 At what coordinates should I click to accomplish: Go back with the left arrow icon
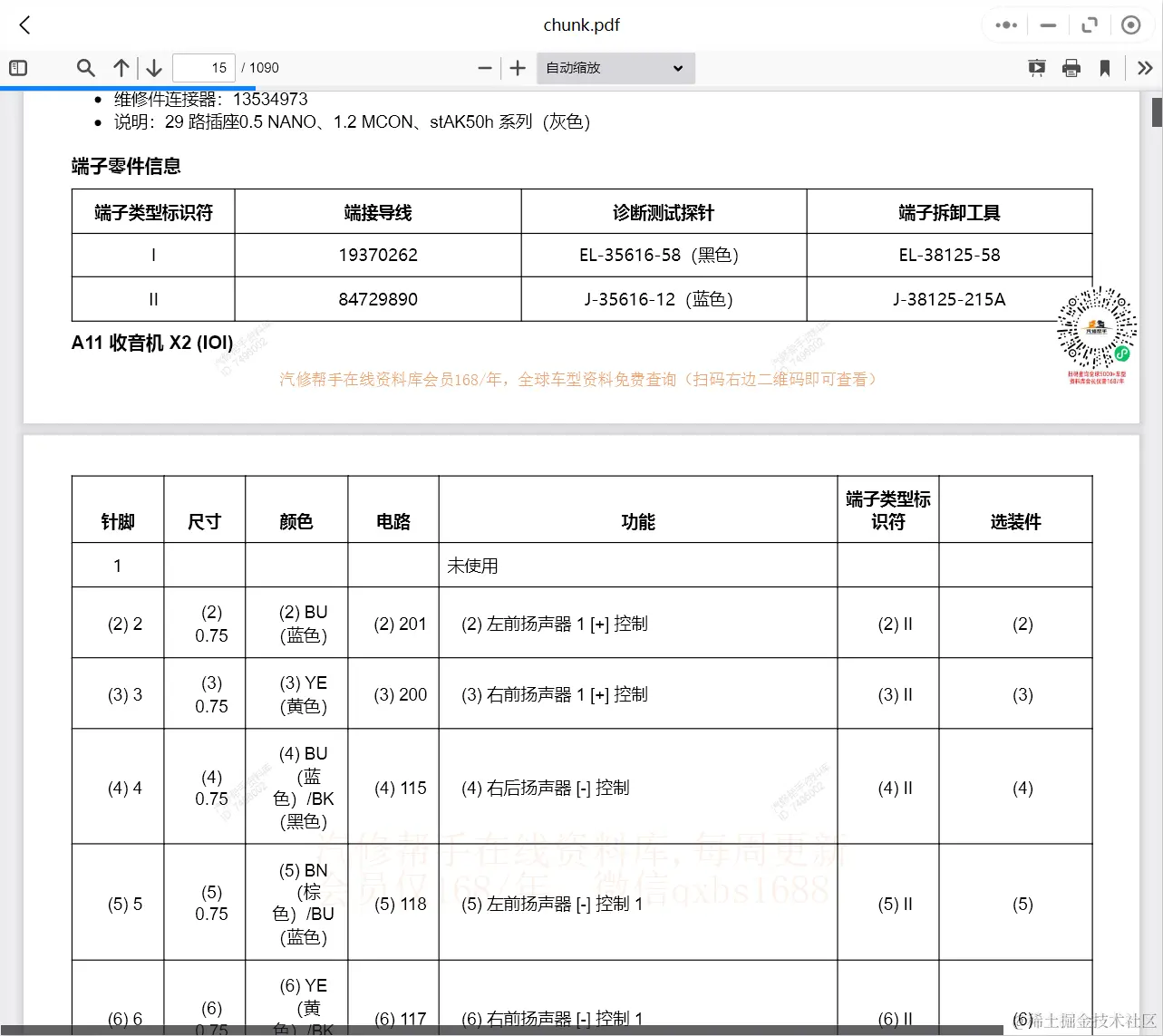pos(25,25)
